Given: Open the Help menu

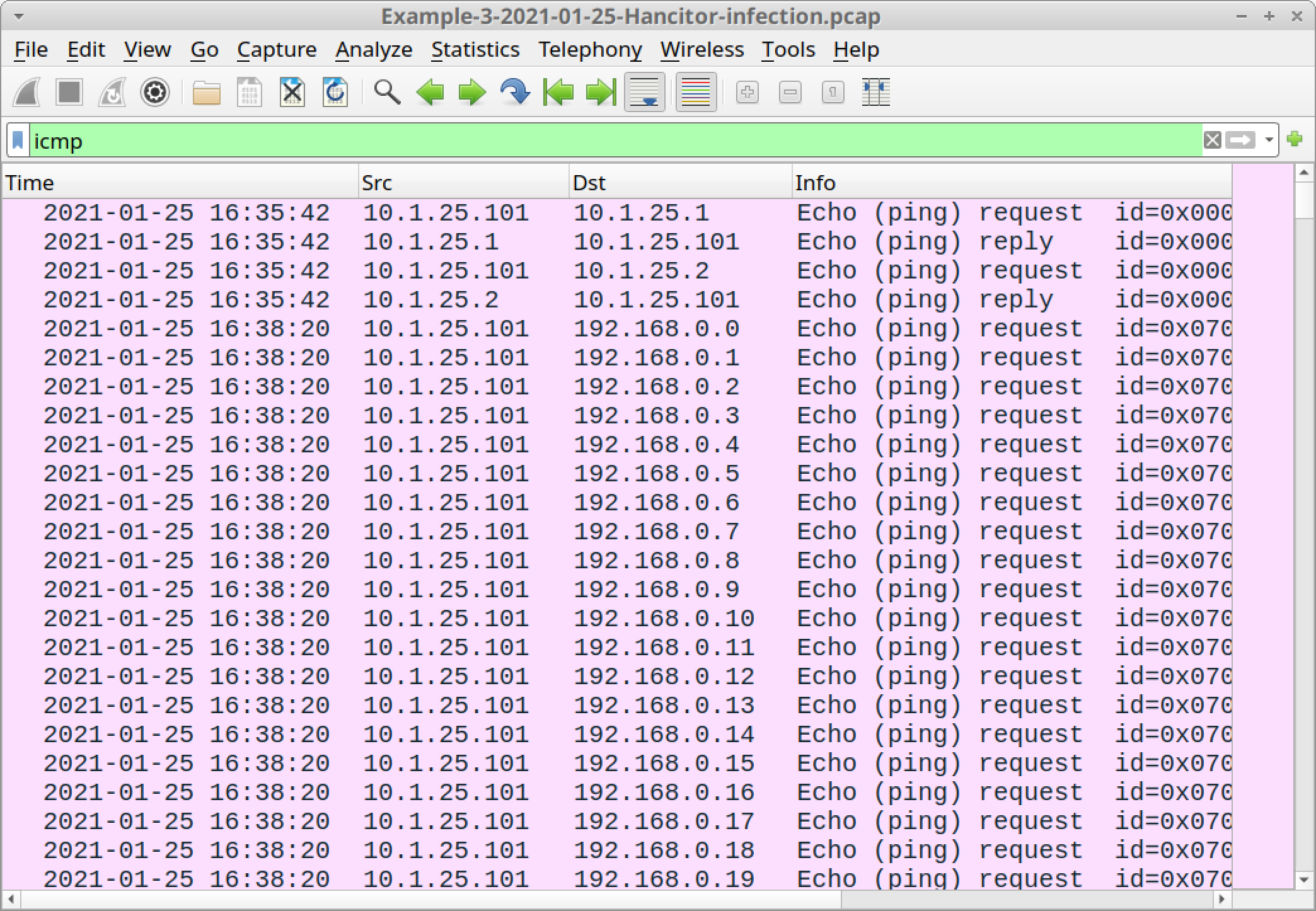Looking at the screenshot, I should point(856,49).
